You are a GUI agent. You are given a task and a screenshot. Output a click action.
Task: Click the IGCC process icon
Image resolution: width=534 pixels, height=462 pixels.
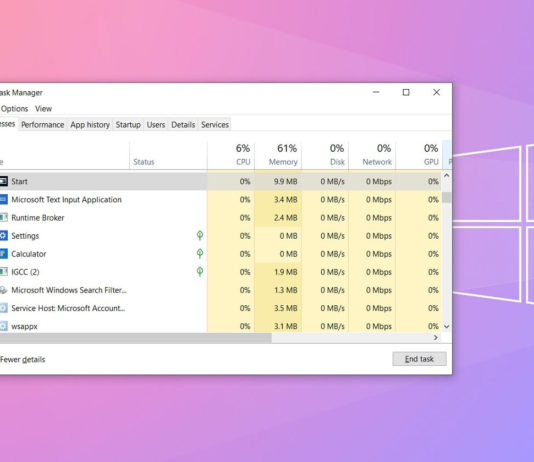(x=3, y=271)
